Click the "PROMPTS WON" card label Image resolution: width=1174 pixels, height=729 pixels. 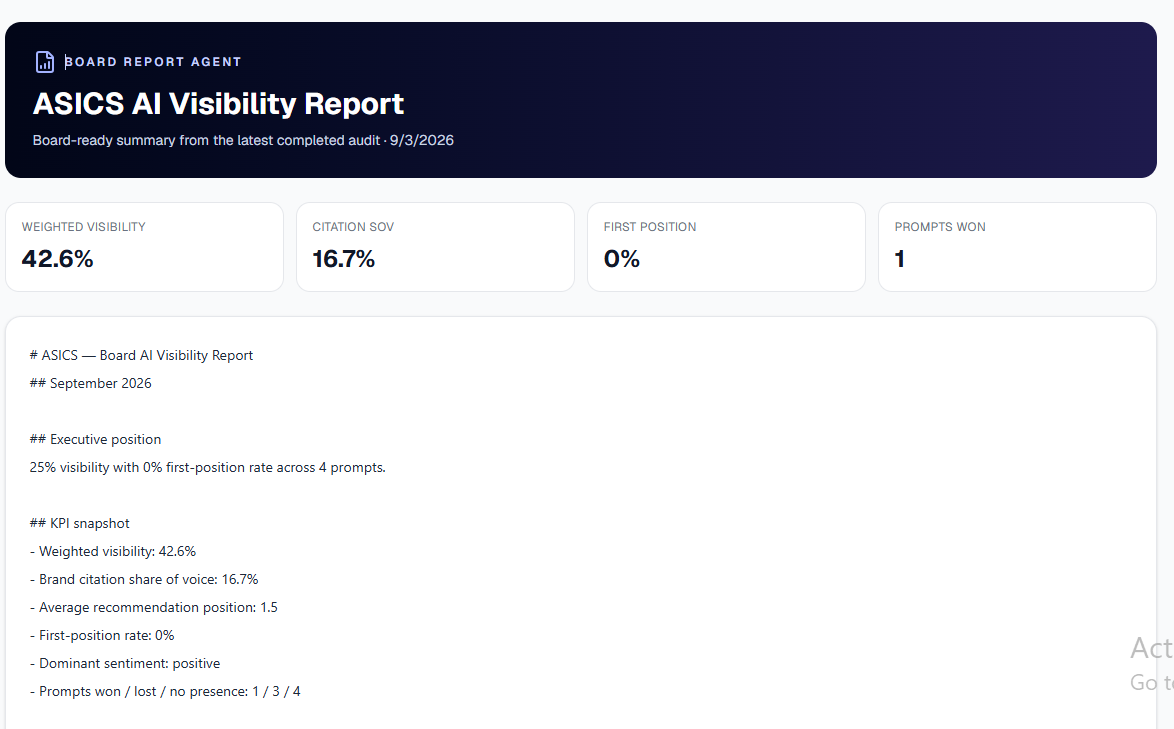940,227
